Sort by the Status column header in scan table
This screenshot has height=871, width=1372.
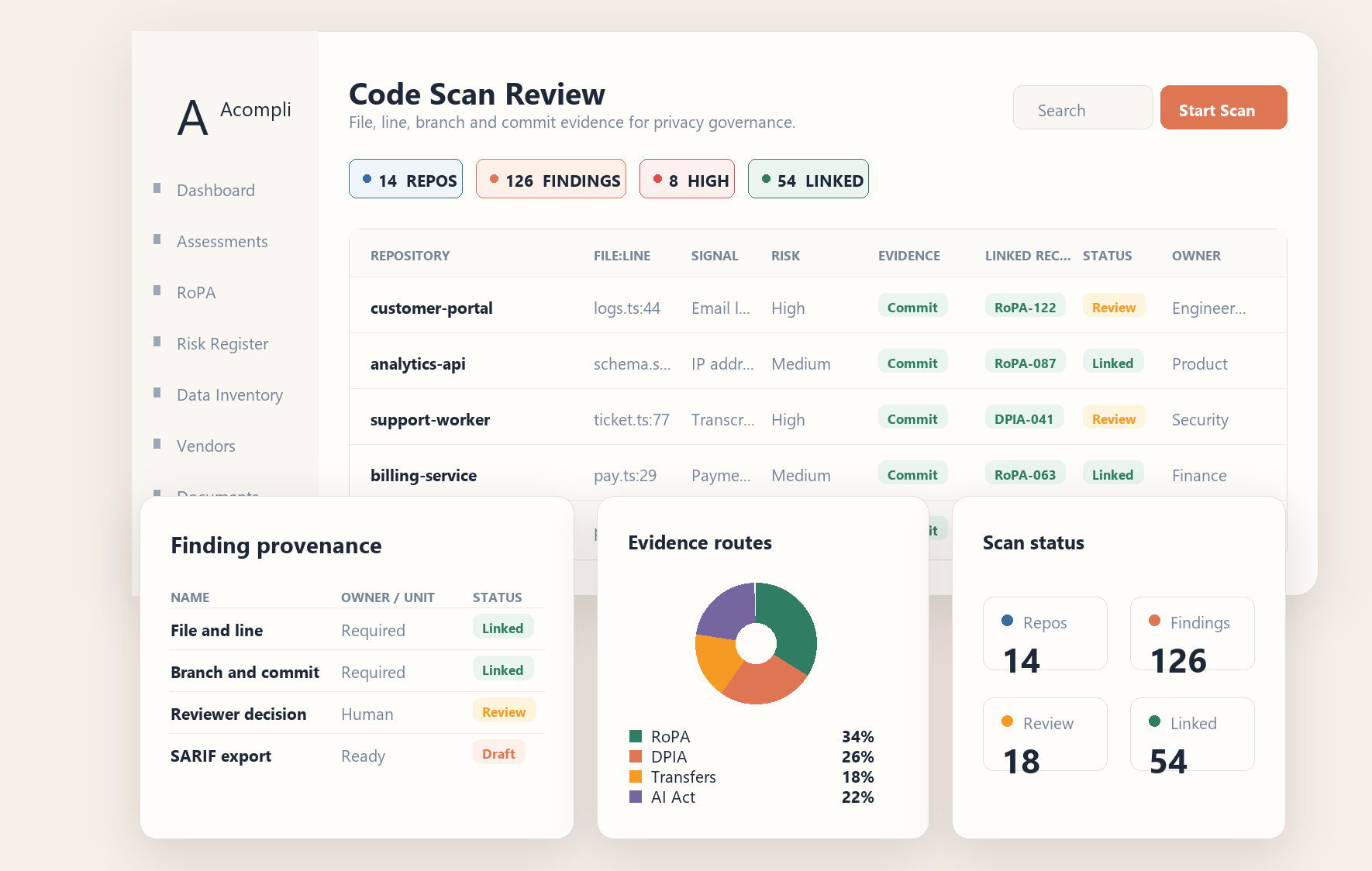1107,256
